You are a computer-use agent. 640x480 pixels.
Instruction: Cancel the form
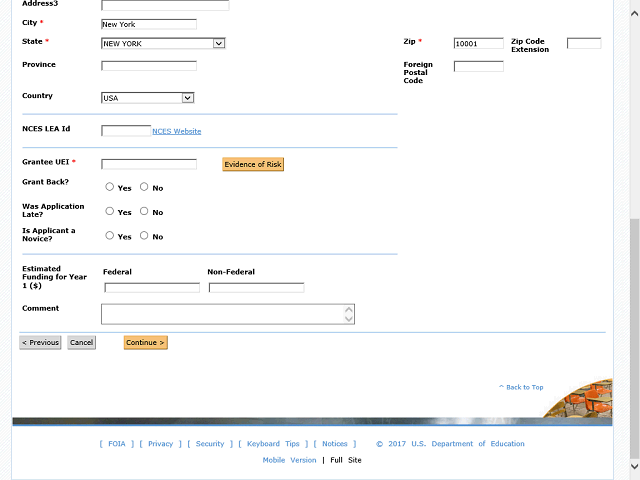tap(82, 342)
